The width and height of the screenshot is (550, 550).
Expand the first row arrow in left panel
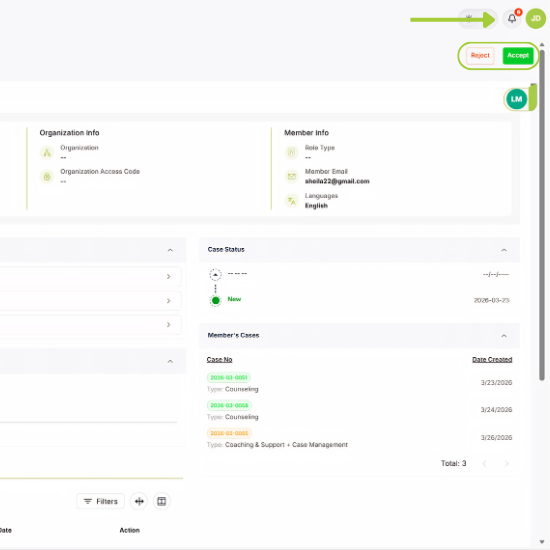click(169, 277)
